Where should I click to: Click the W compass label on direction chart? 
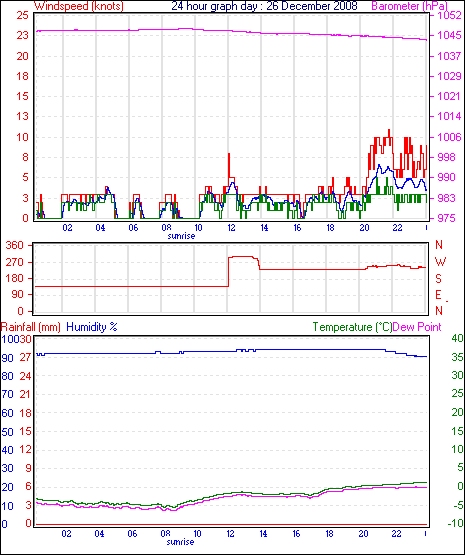(440, 262)
